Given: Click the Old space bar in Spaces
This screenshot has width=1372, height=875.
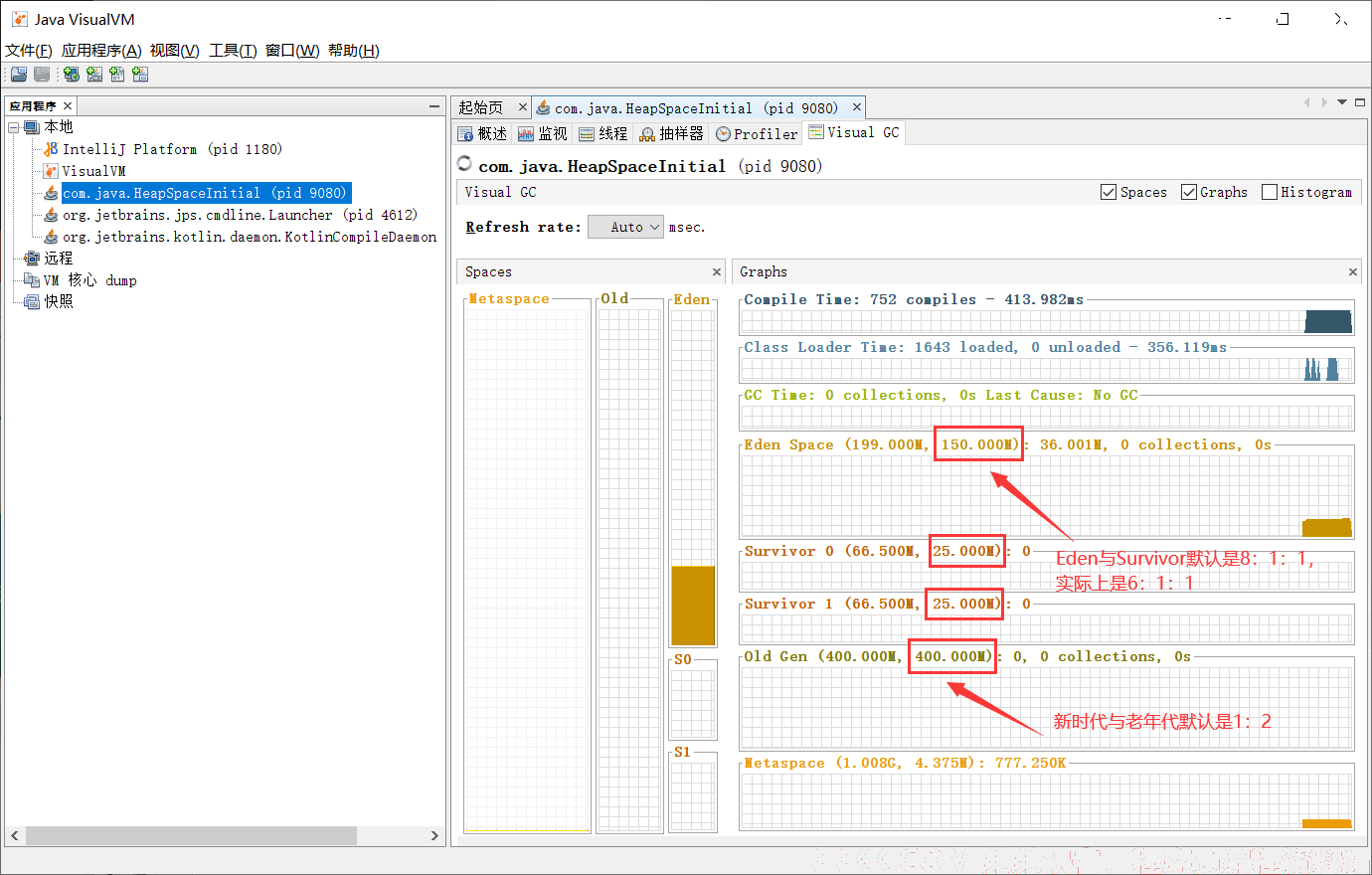Looking at the screenshot, I should pos(629,568).
